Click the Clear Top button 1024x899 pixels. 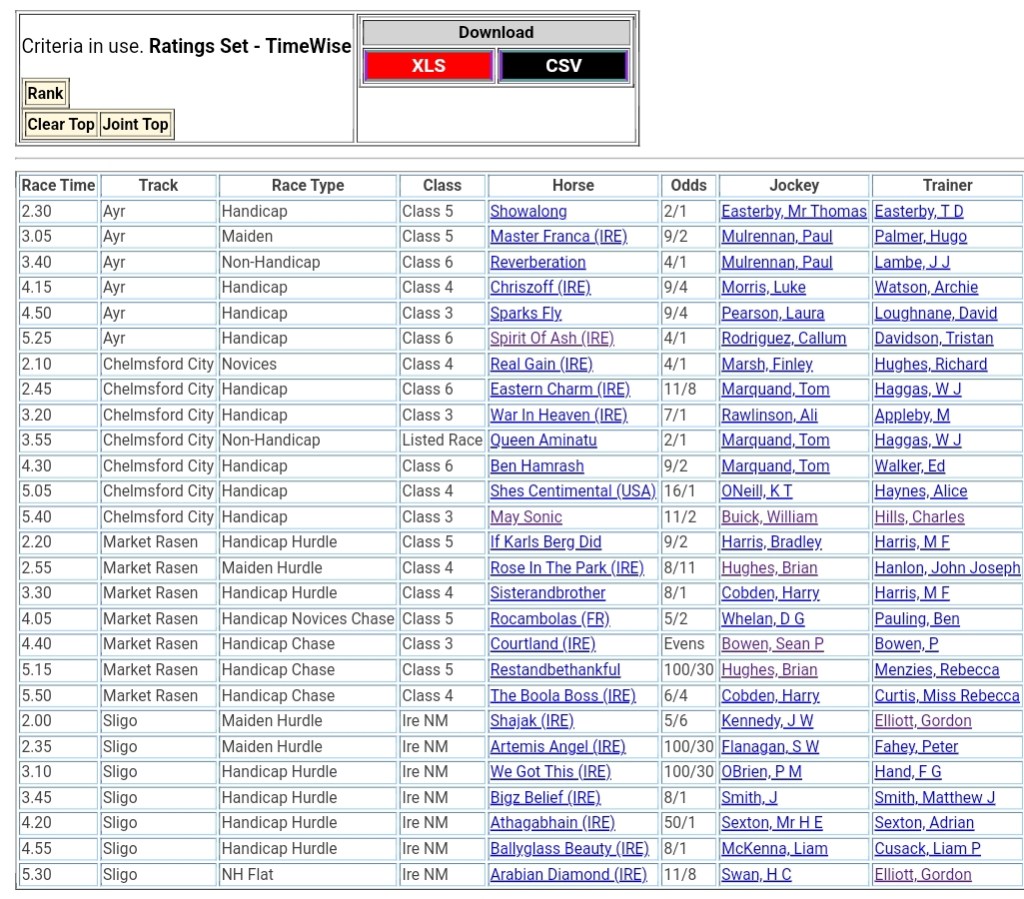(x=61, y=125)
